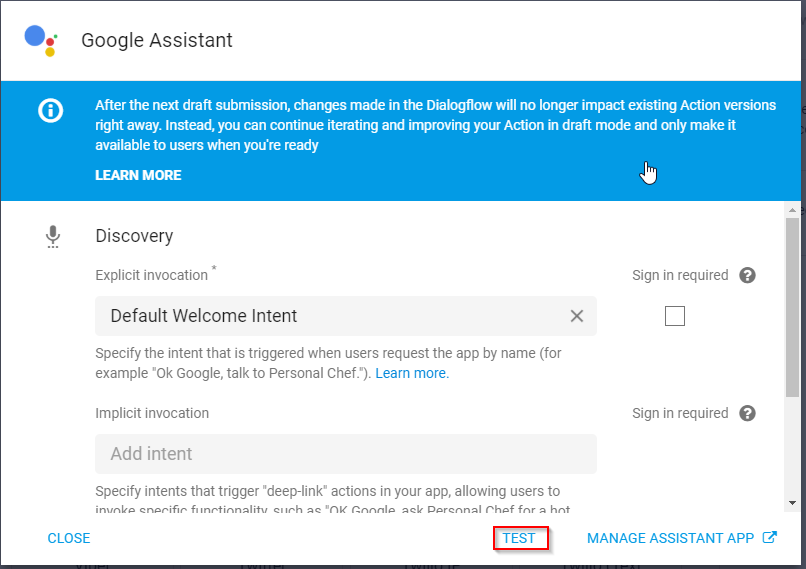Viewport: 806px width, 569px height.
Task: Click the Google Assistant logo
Action: pos(41,40)
